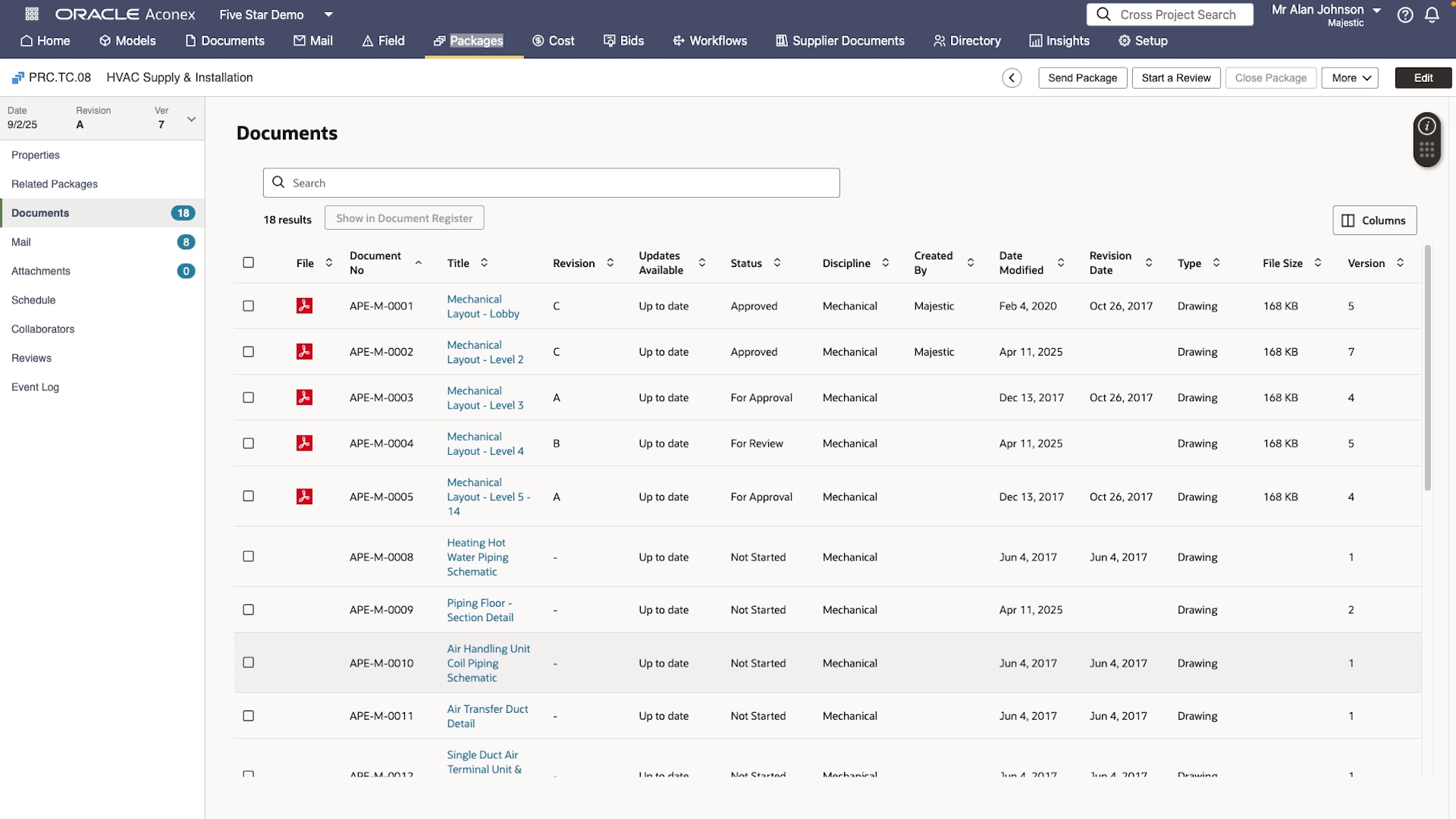Open the app launcher grid icon
This screenshot has height=819, width=1456.
point(32,14)
